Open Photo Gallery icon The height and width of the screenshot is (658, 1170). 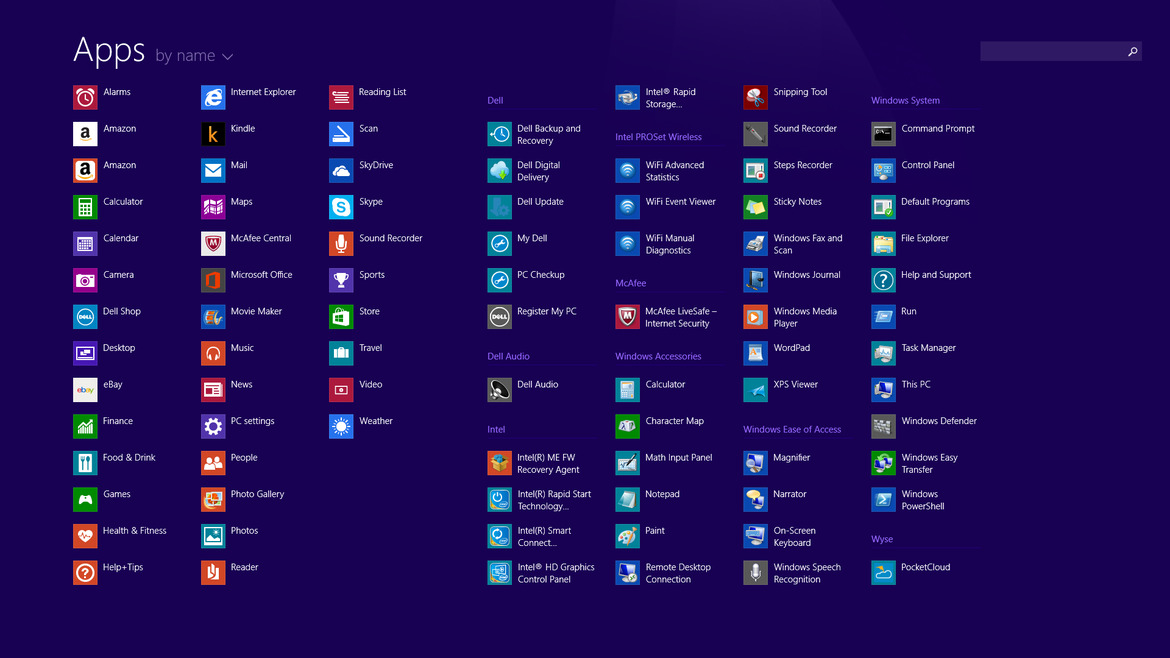coord(213,499)
